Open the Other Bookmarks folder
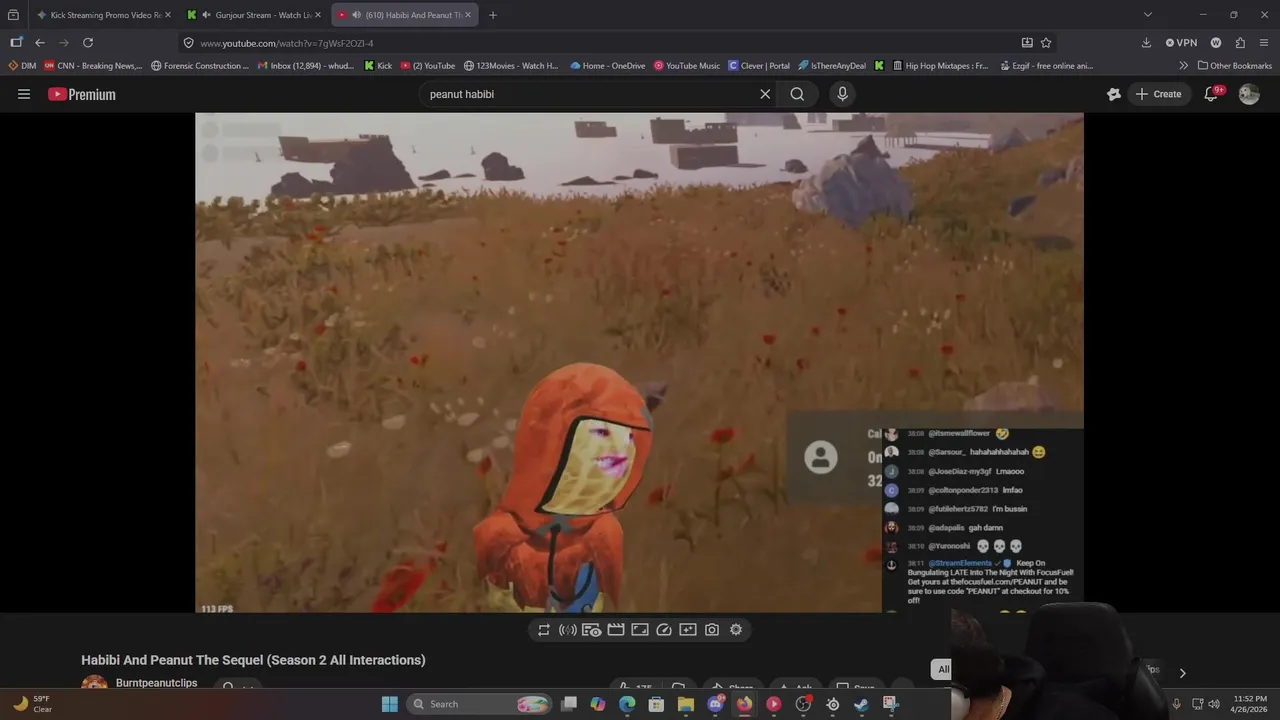The width and height of the screenshot is (1280, 720). coord(1235,66)
